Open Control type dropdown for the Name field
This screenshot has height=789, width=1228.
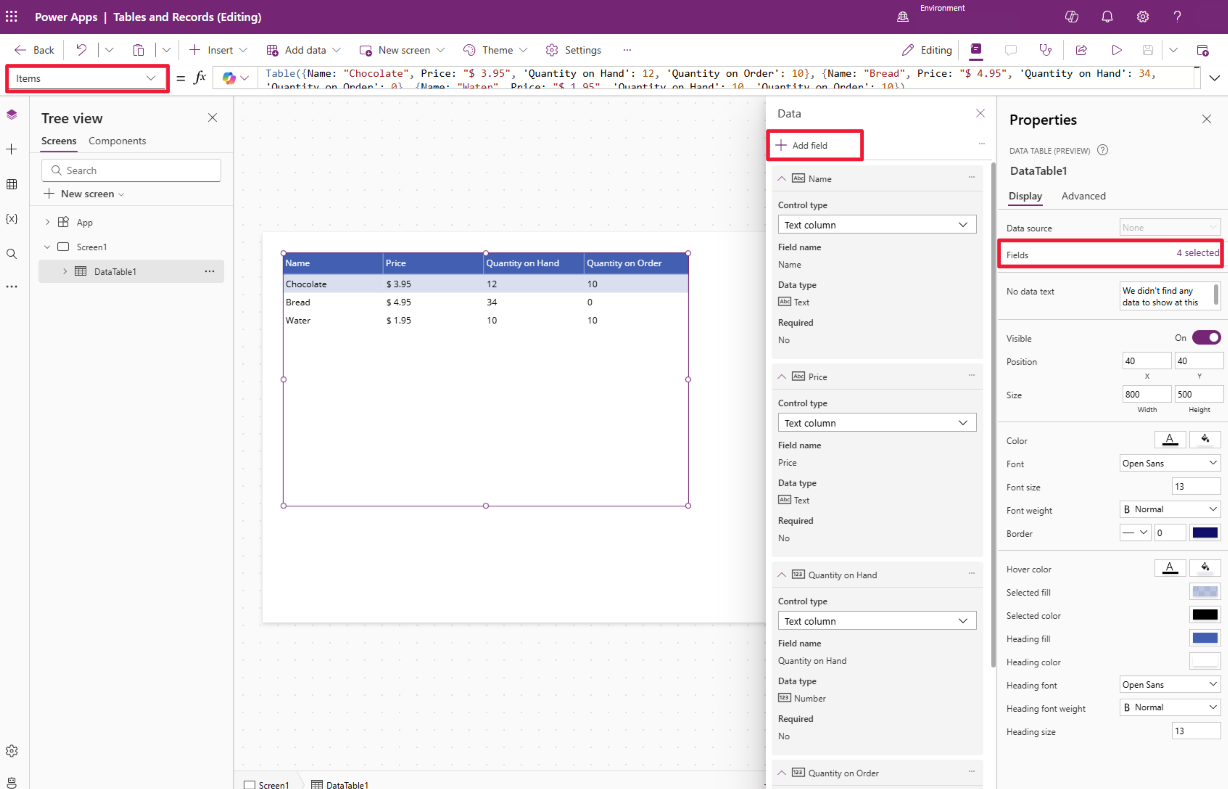click(876, 223)
